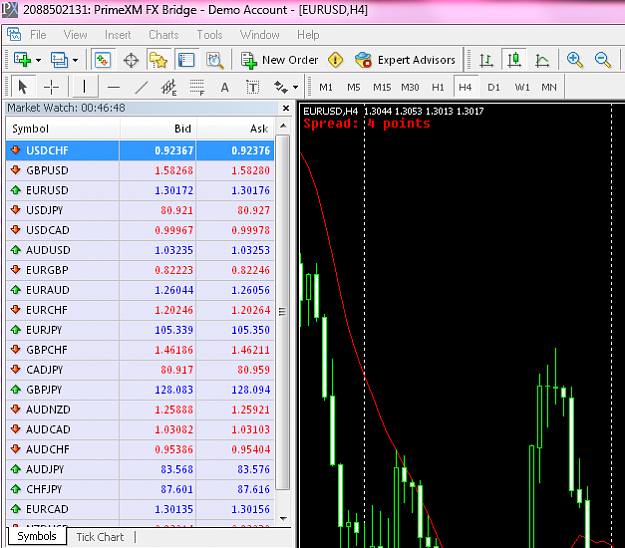
Task: Switch to the Symbols tab
Action: (x=37, y=536)
